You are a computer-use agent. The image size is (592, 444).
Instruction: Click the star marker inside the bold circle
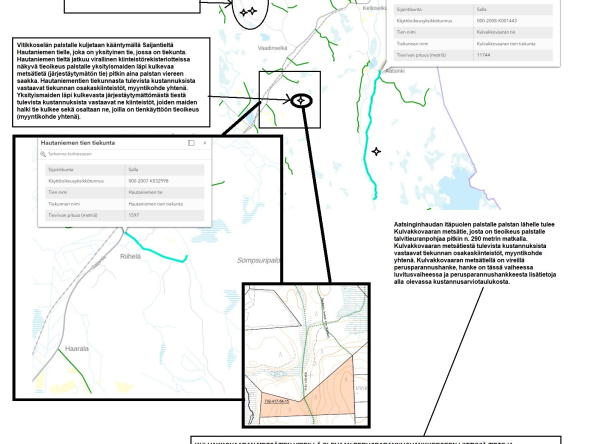pos(301,101)
